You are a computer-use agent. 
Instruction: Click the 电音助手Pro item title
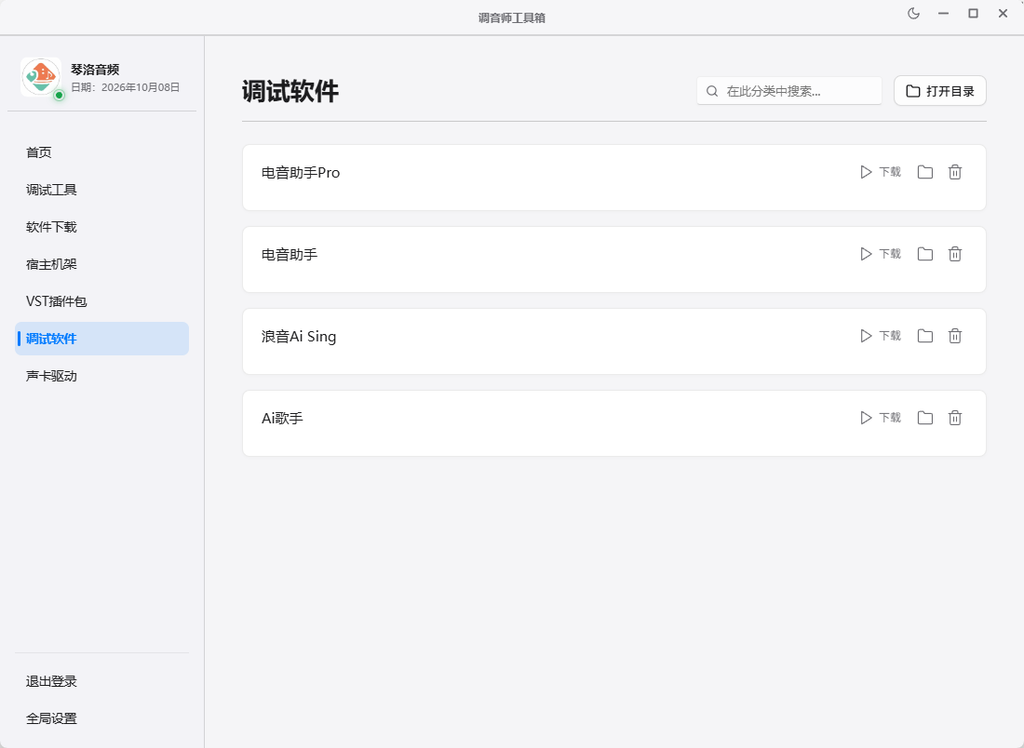coord(300,172)
